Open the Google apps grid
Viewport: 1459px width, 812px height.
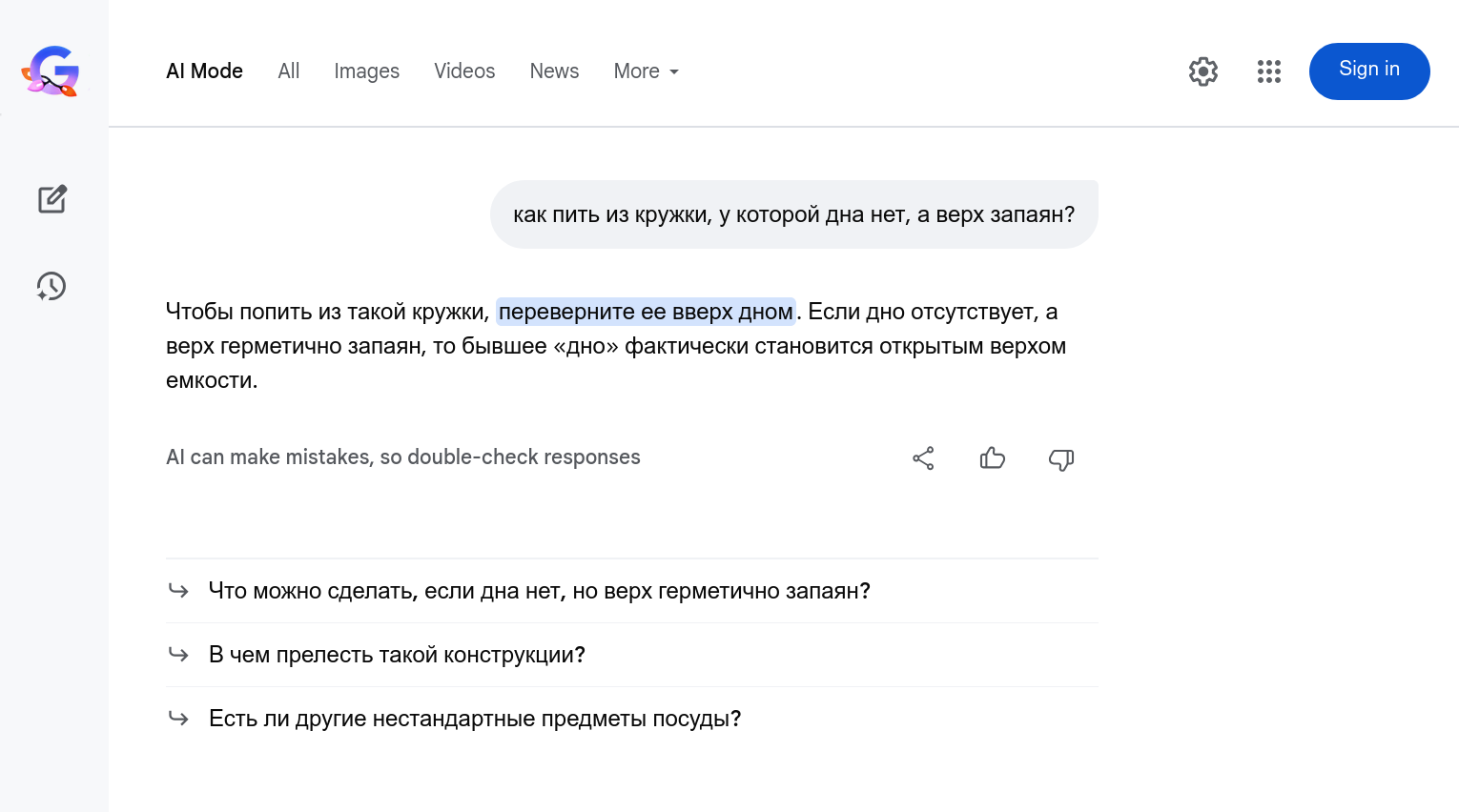(1268, 71)
